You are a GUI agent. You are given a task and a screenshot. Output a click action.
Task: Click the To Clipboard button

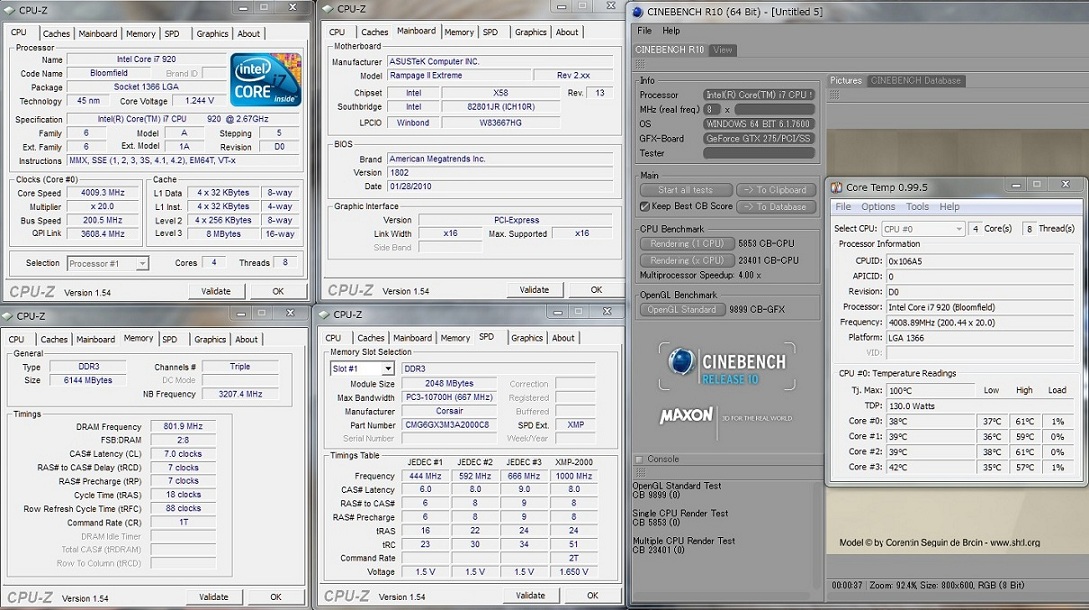click(x=776, y=190)
